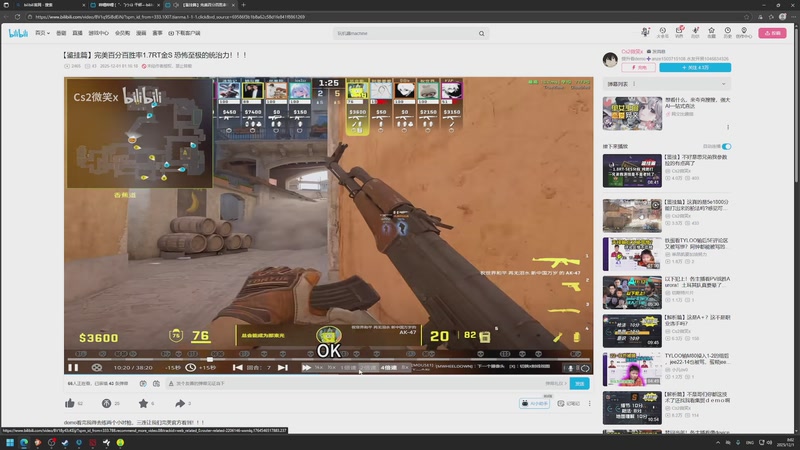This screenshot has width=800, height=450.
Task: Open the 动态 feed icon
Action: point(695,33)
